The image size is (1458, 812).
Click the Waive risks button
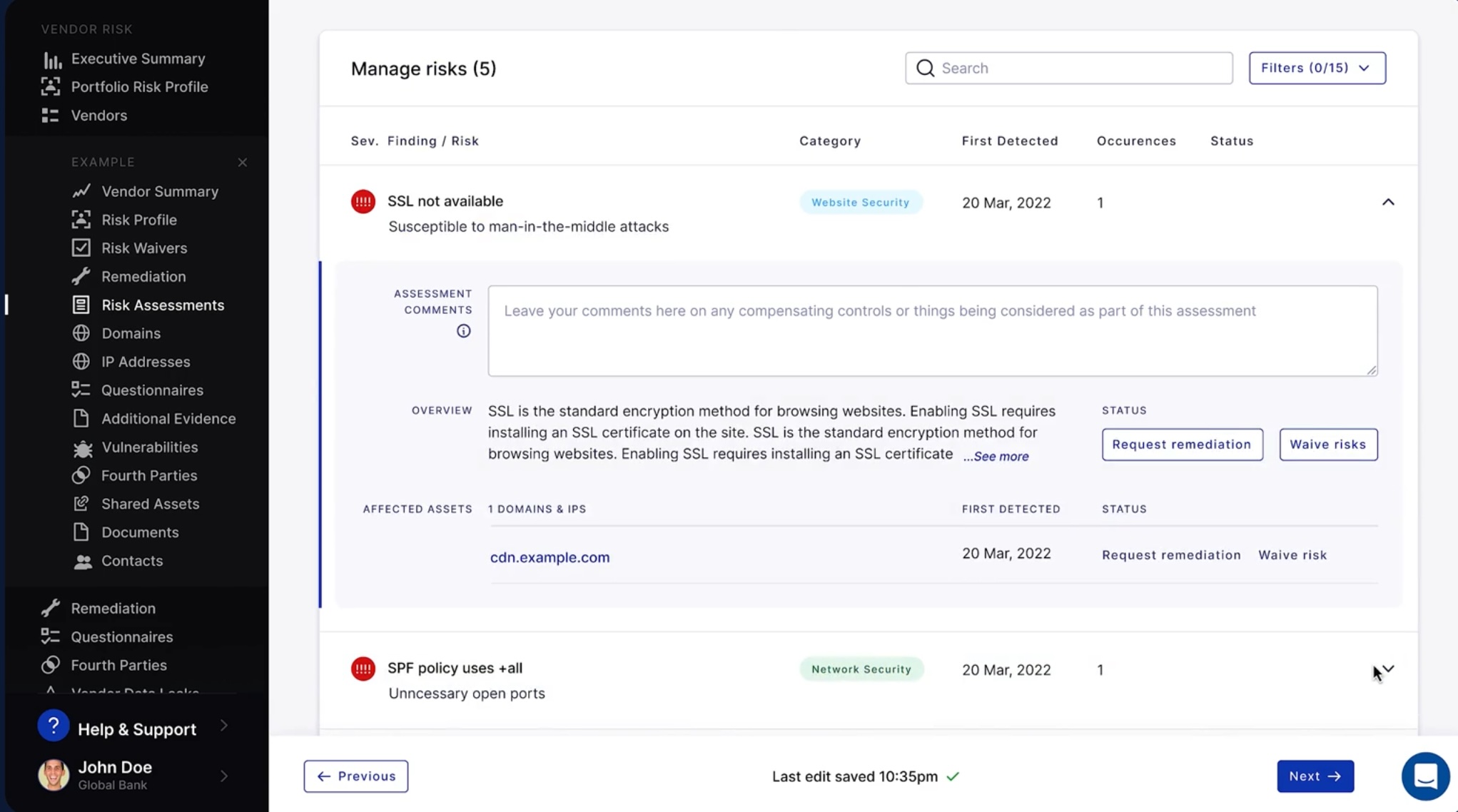point(1328,444)
